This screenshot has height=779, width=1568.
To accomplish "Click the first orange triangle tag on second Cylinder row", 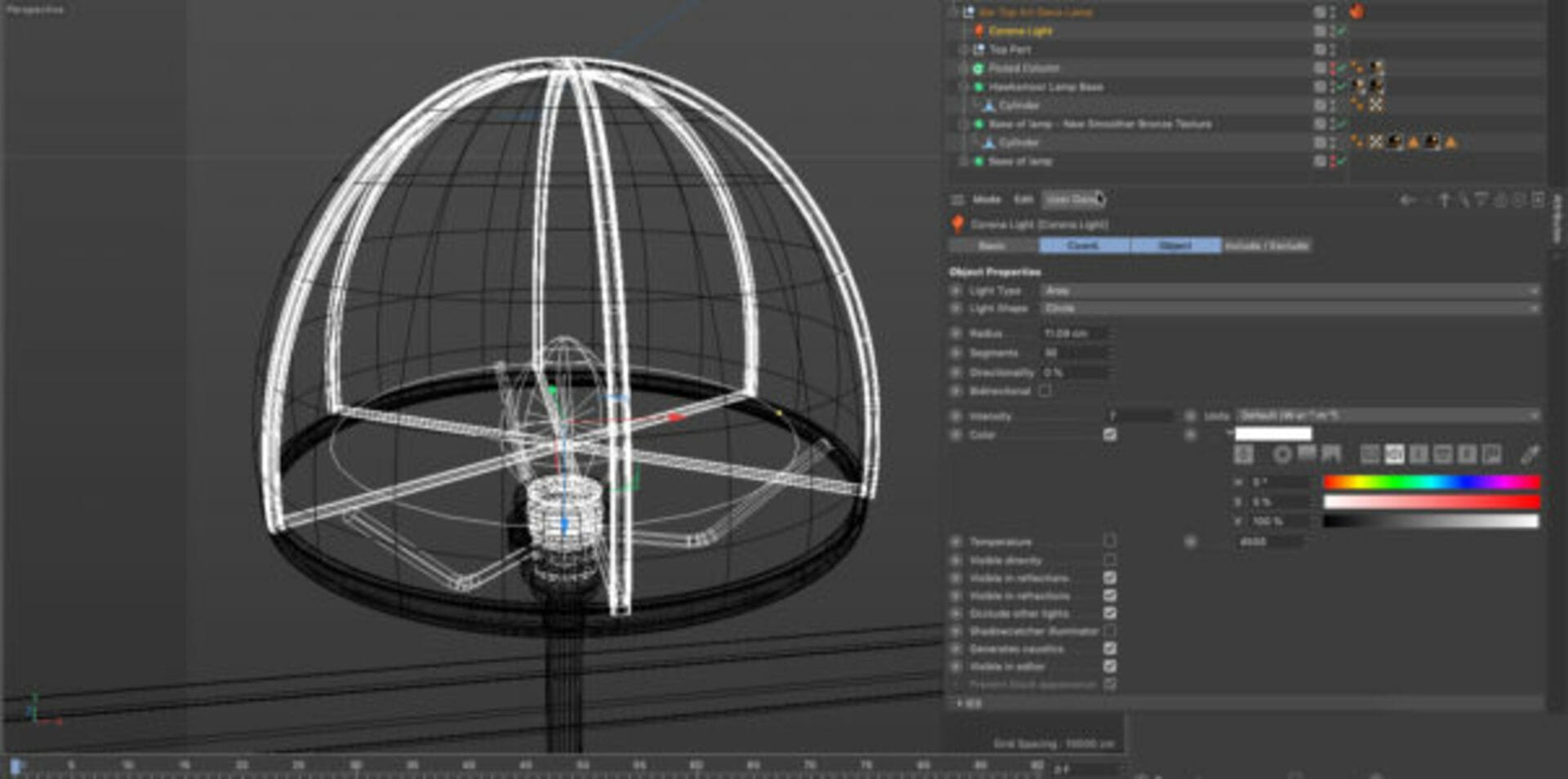I will (x=1414, y=142).
